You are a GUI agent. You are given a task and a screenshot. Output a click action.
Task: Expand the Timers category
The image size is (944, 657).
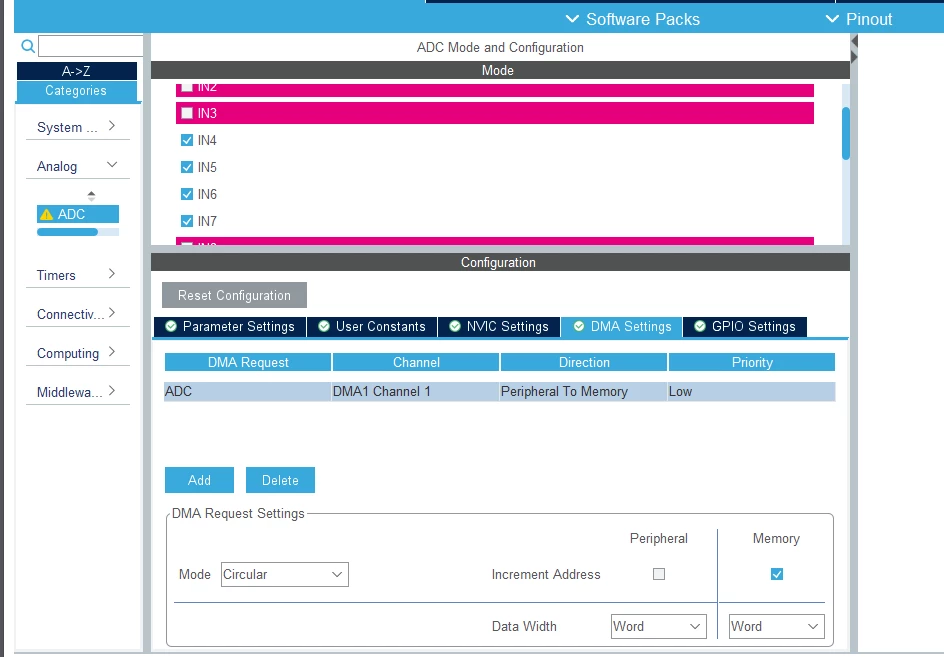pyautogui.click(x=78, y=275)
